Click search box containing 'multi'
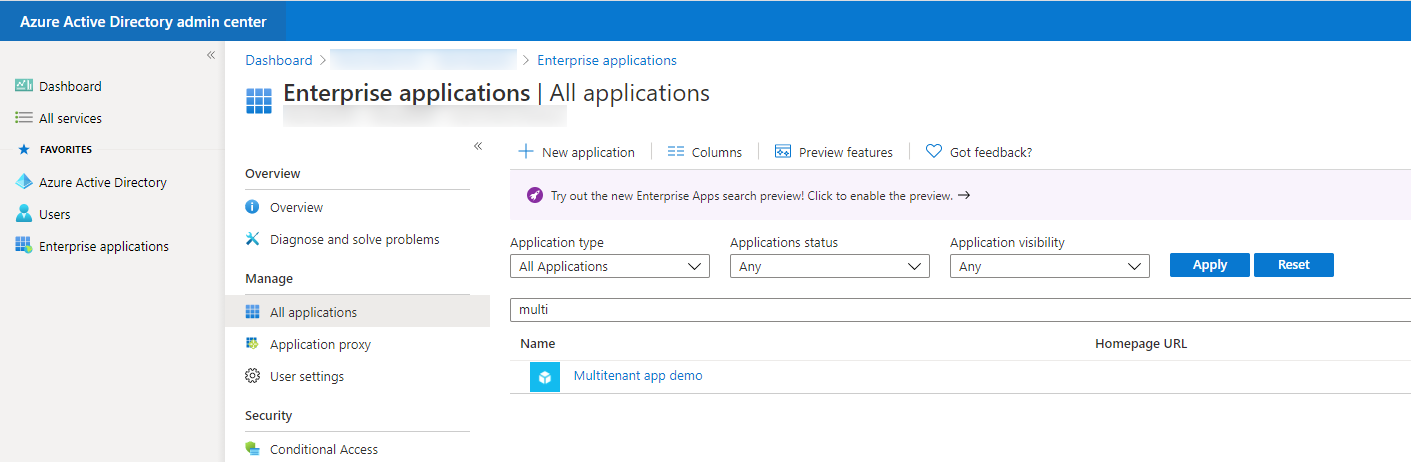Viewport: 1411px width, 463px height. coord(960,310)
